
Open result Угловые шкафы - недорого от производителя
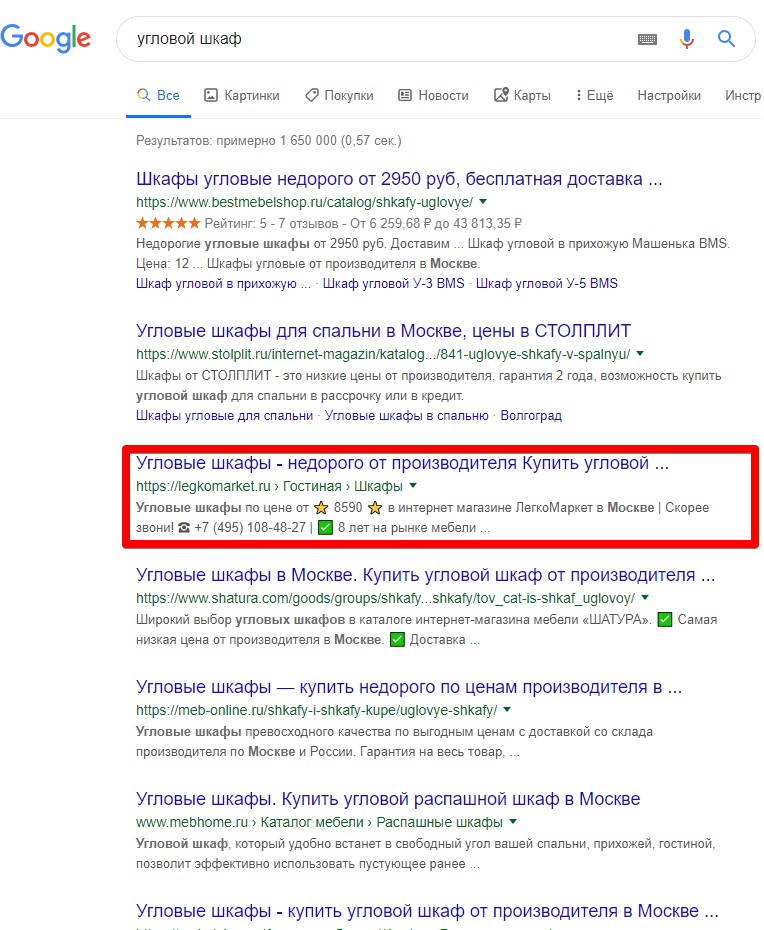click(x=403, y=463)
